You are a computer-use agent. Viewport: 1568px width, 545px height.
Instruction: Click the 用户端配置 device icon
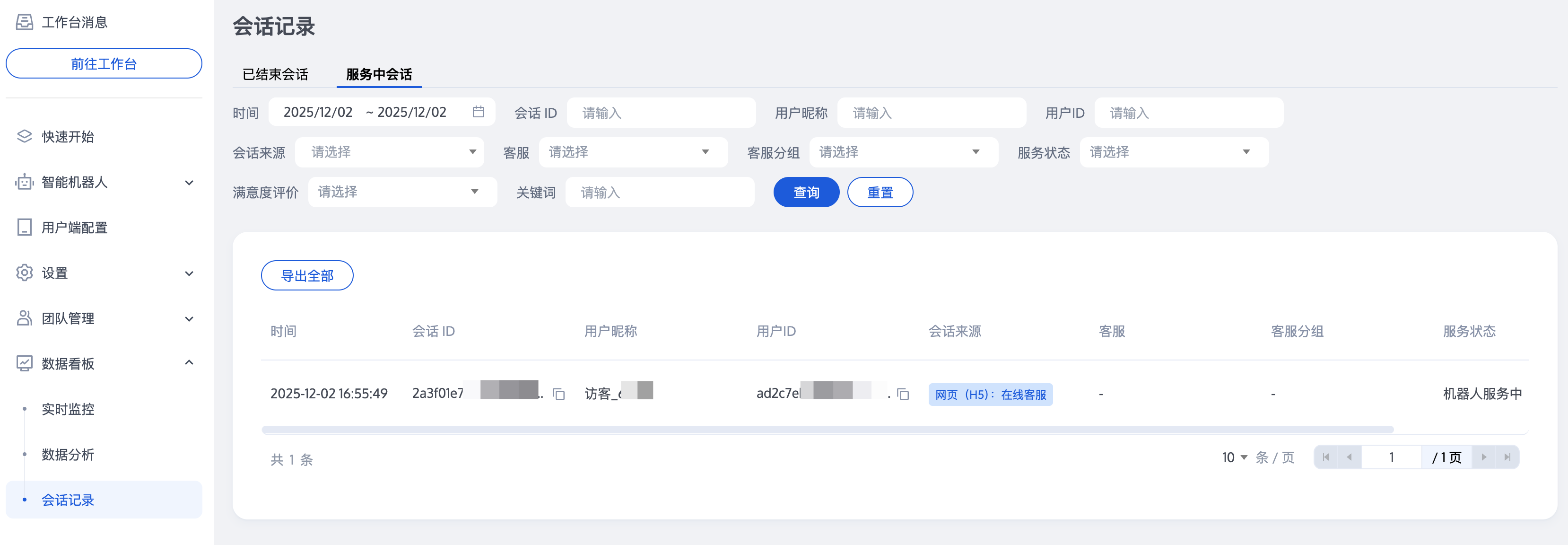coord(24,227)
